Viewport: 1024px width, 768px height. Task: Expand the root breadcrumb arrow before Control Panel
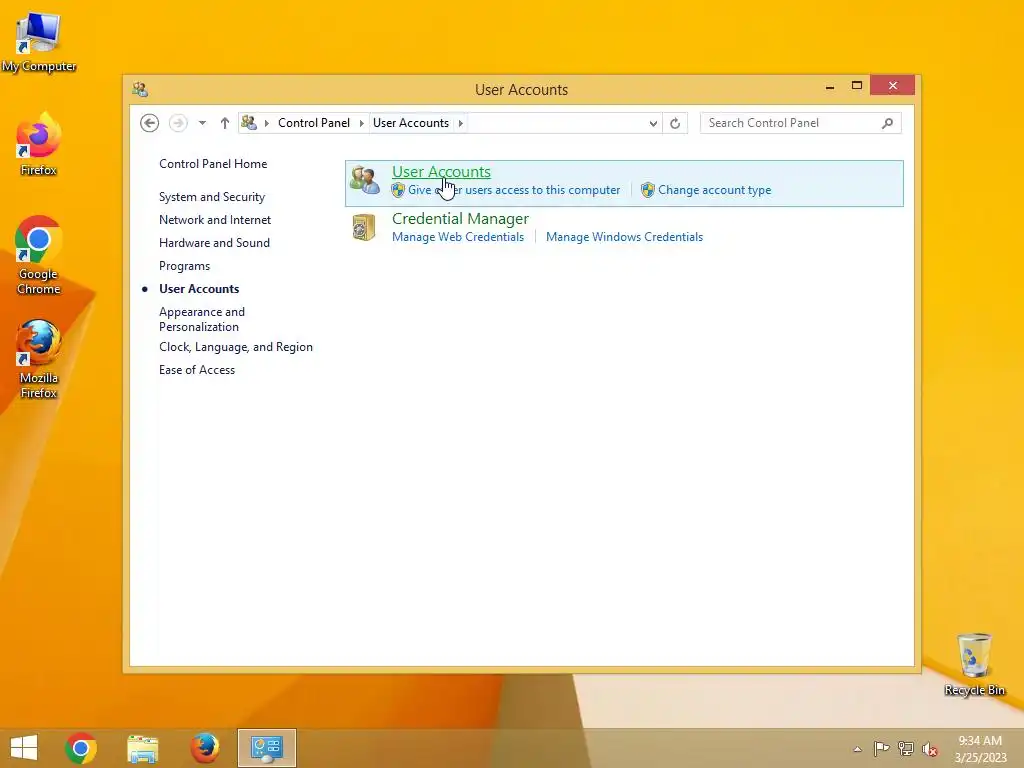tap(266, 123)
